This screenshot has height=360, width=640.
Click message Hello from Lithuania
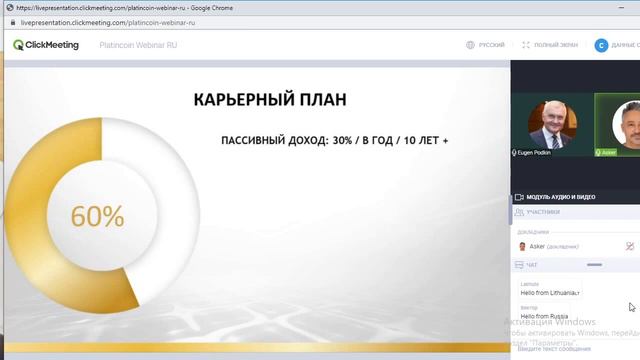[550, 293]
